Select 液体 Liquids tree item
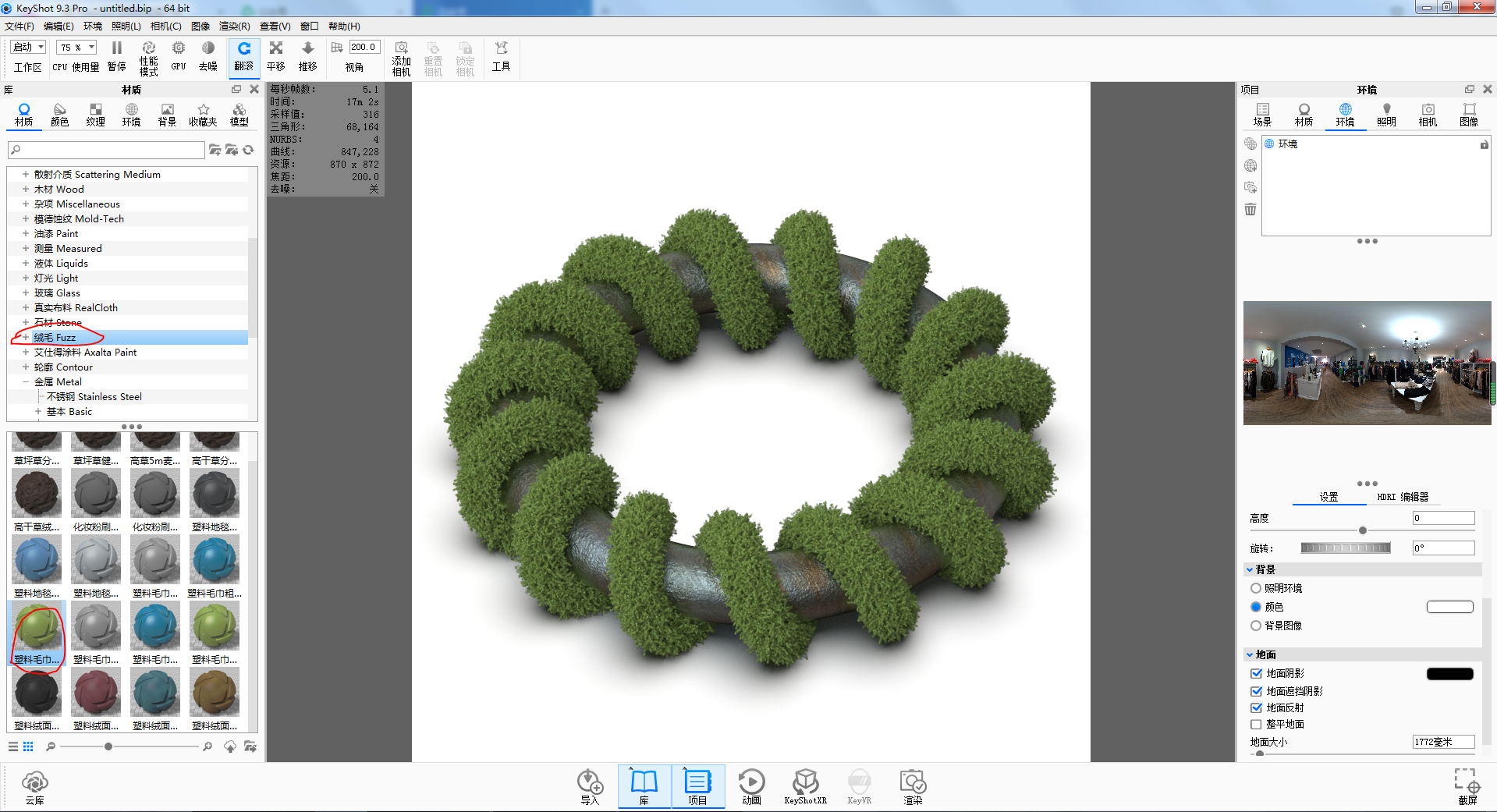This screenshot has height=812, width=1497. pos(61,263)
